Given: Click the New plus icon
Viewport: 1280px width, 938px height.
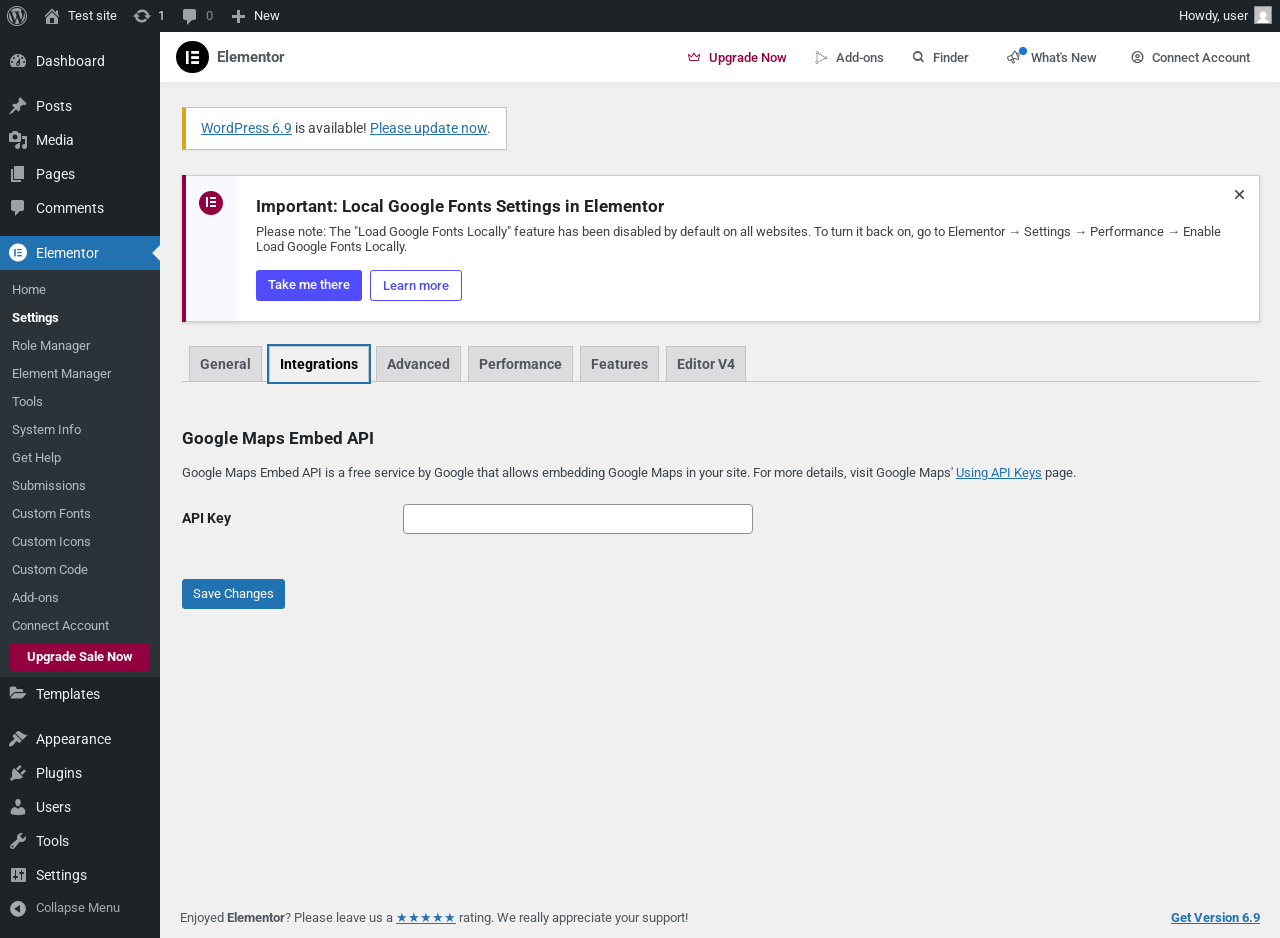Looking at the screenshot, I should pos(238,16).
